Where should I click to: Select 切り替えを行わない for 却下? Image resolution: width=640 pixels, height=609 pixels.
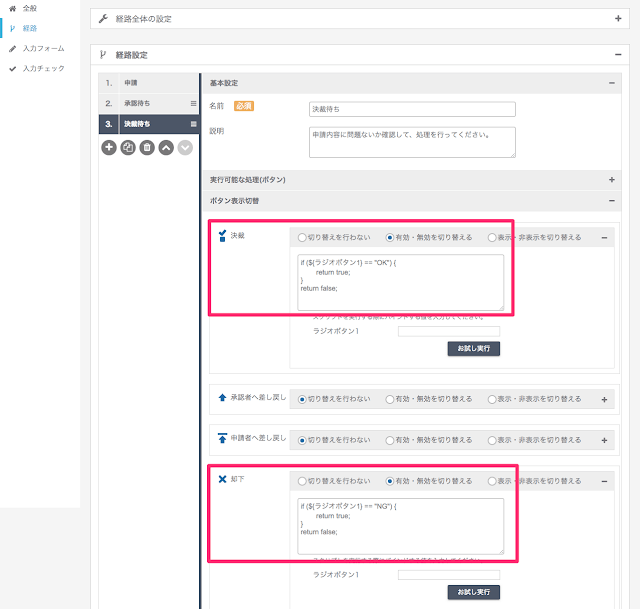pyautogui.click(x=302, y=481)
